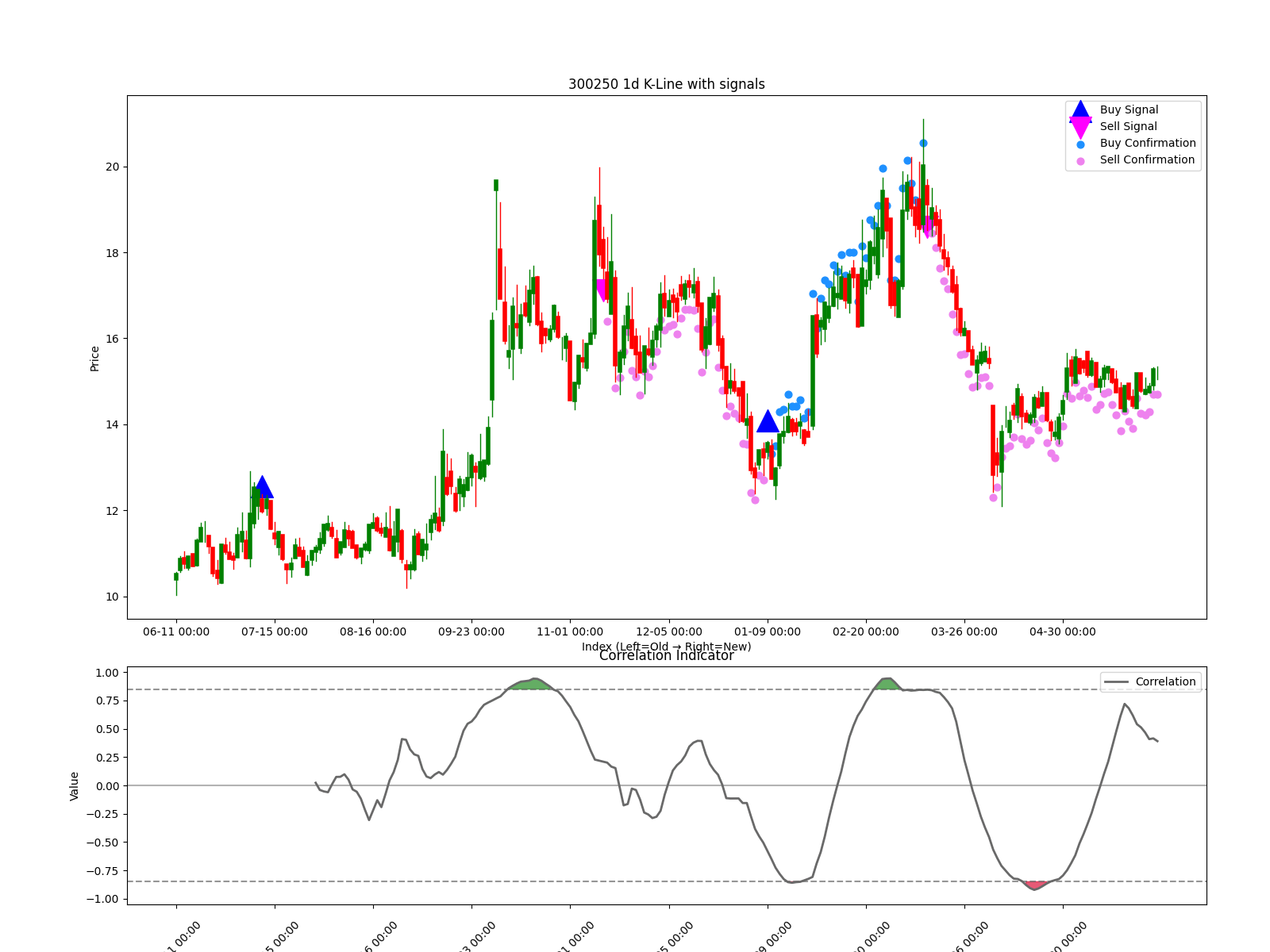
Task: Select the Sell Signal triangle at the March peak
Action: (x=926, y=227)
